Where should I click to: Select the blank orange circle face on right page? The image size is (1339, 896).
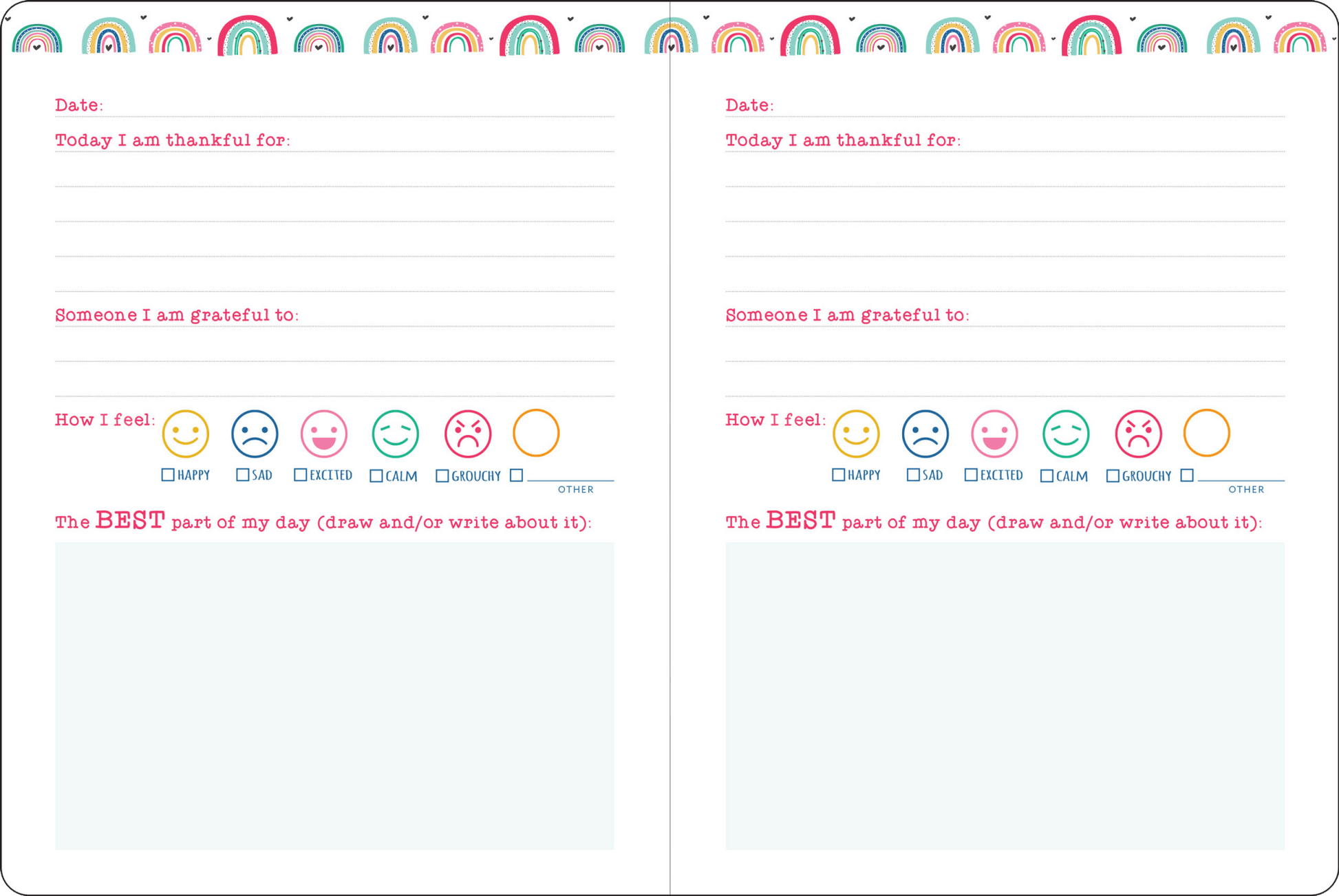pyautogui.click(x=1206, y=432)
